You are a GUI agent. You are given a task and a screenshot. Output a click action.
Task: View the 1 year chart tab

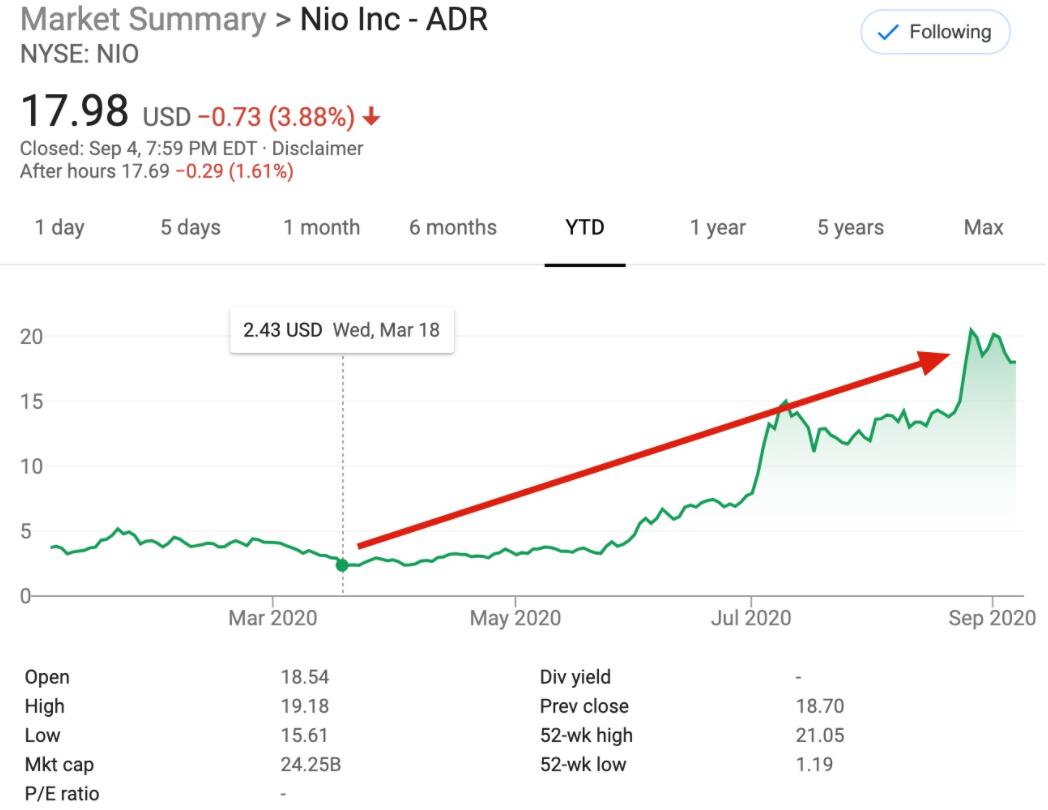tap(717, 227)
